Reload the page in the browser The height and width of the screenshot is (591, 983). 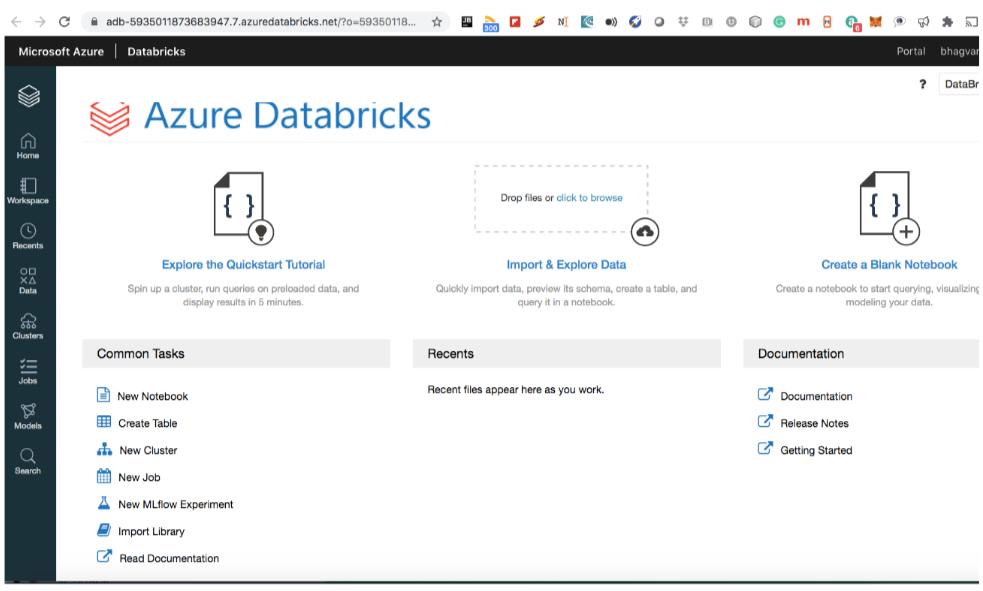(x=64, y=22)
